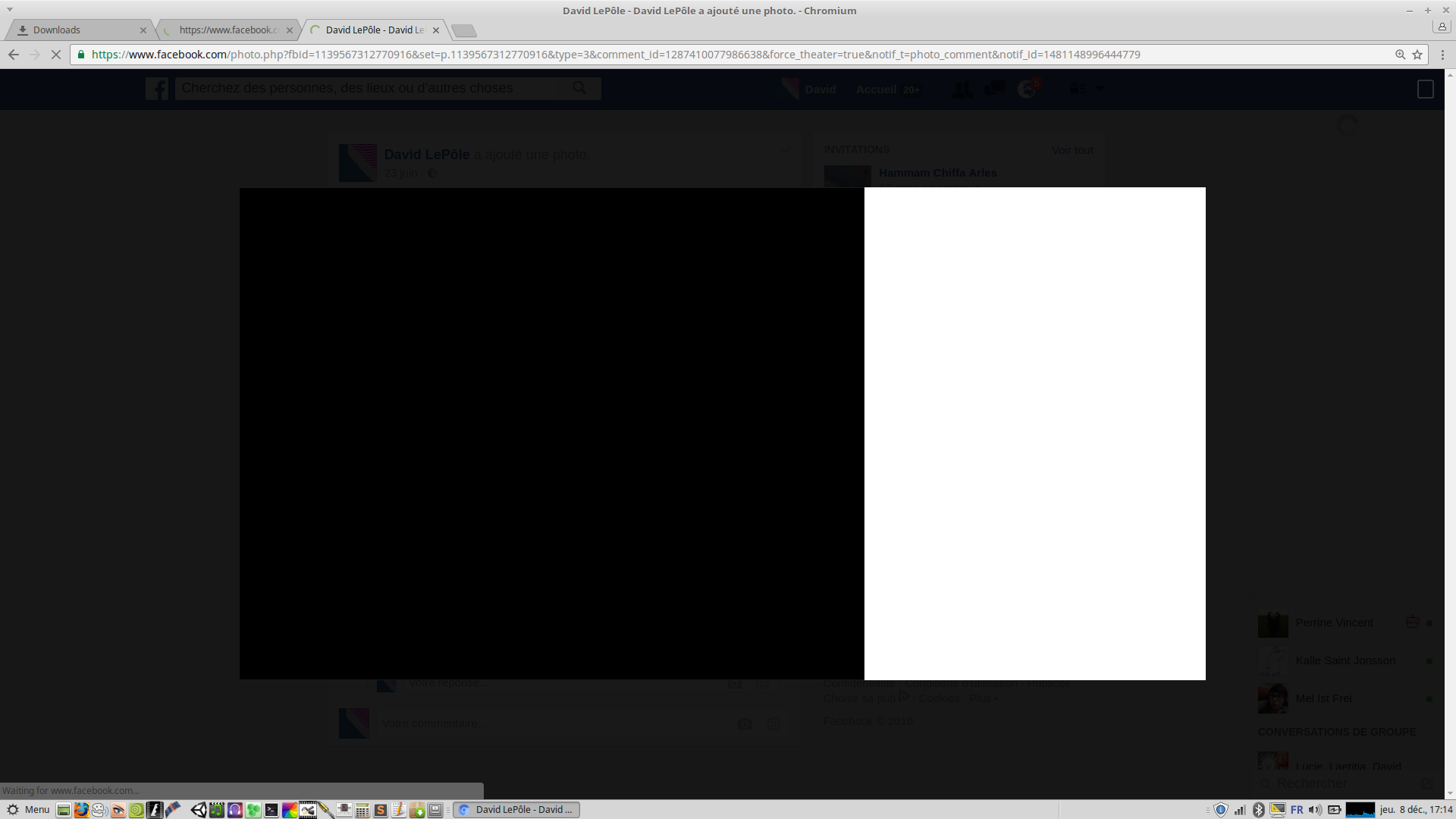1456x819 pixels.
Task: Open the Chromium three-dot menu
Action: (1442, 55)
